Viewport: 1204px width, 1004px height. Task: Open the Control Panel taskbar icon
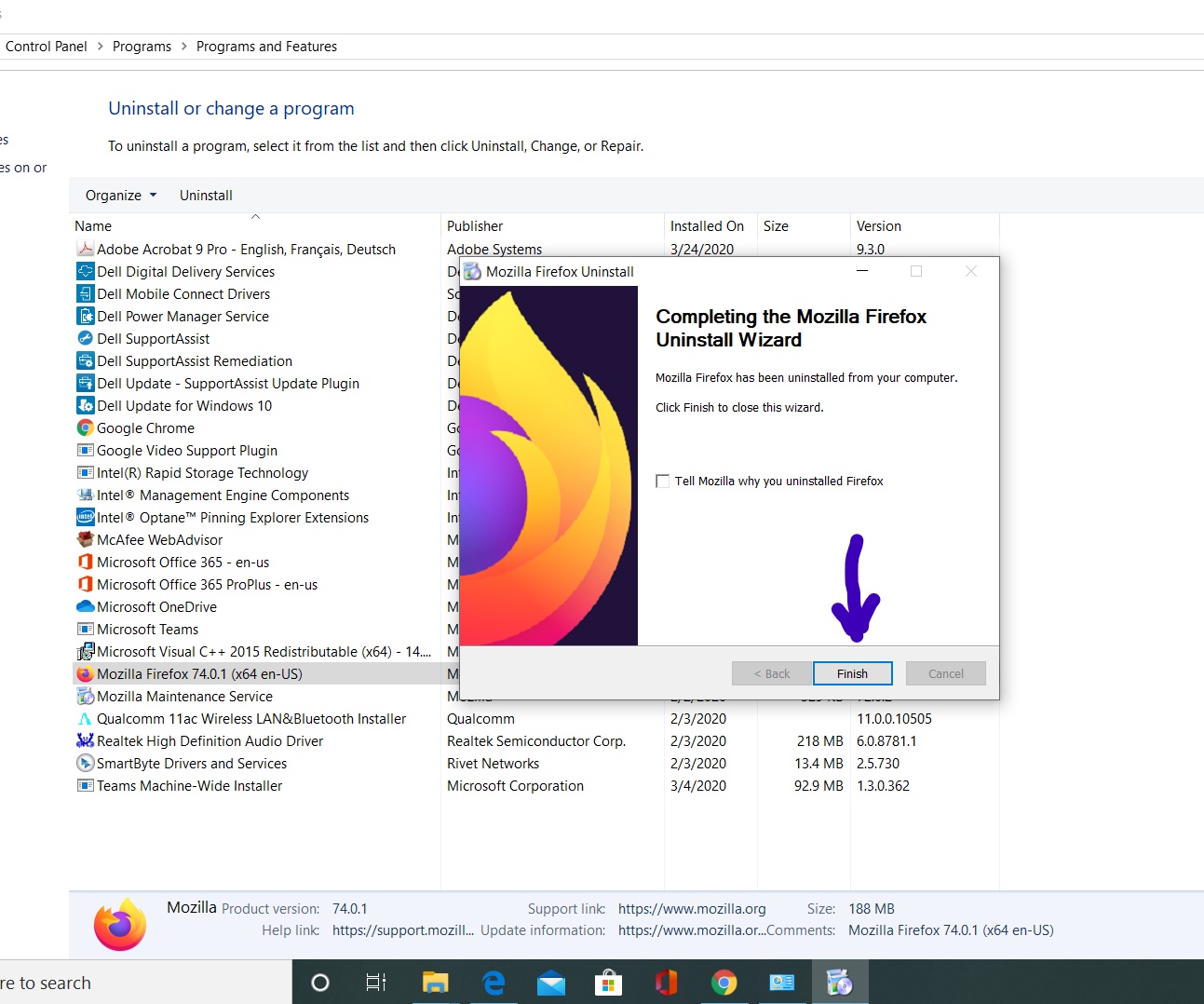pos(781,982)
